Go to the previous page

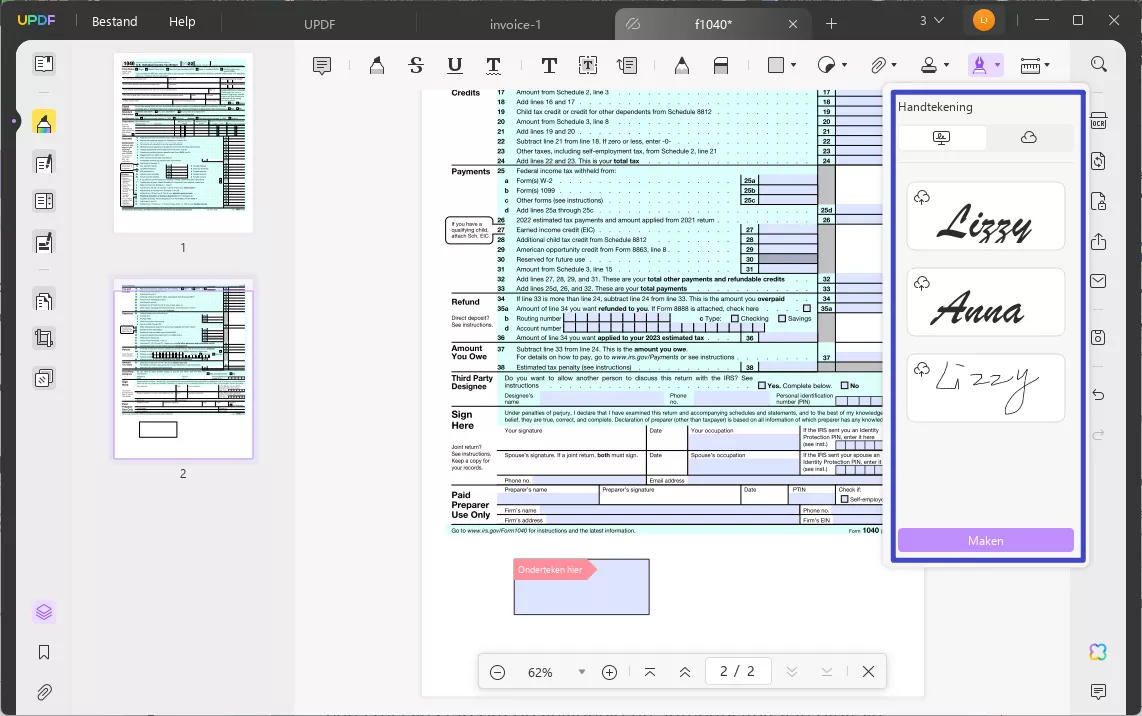[685, 672]
